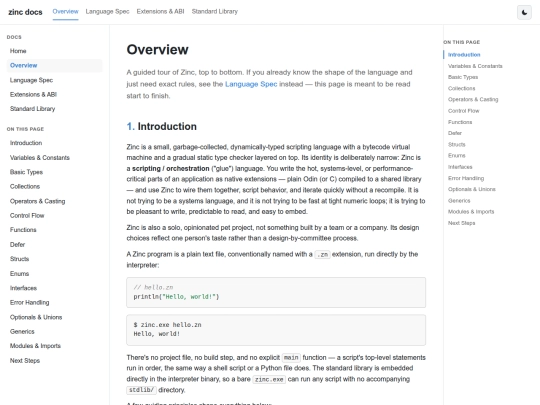
Task: Click the 1. Introduction section heading
Action: coord(162,126)
